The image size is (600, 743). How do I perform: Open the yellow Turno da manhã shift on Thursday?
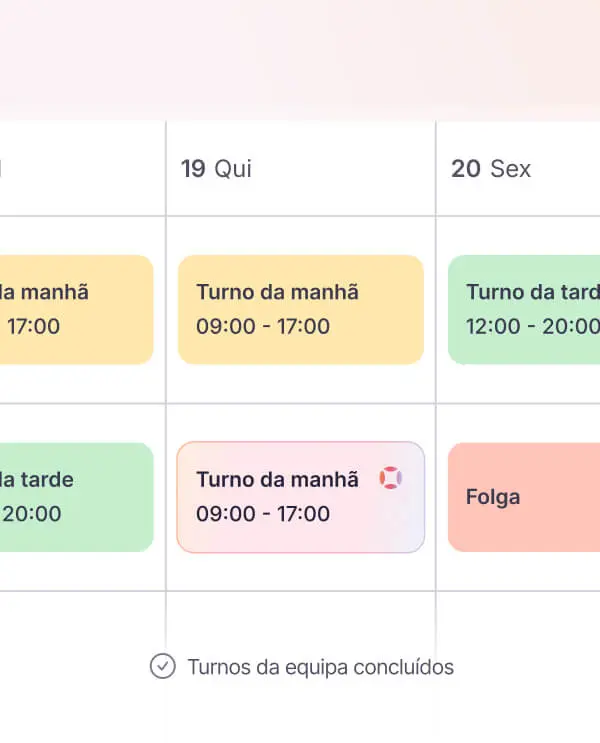[300, 309]
